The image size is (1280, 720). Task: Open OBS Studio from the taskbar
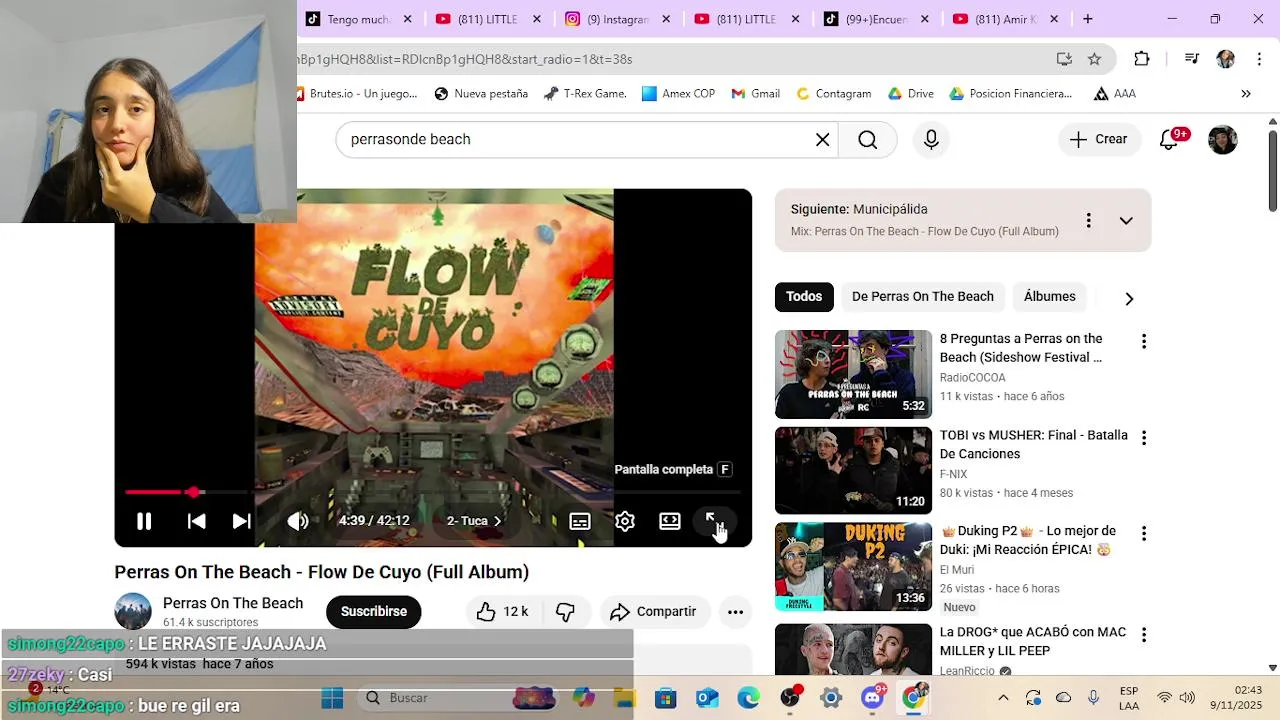point(790,697)
